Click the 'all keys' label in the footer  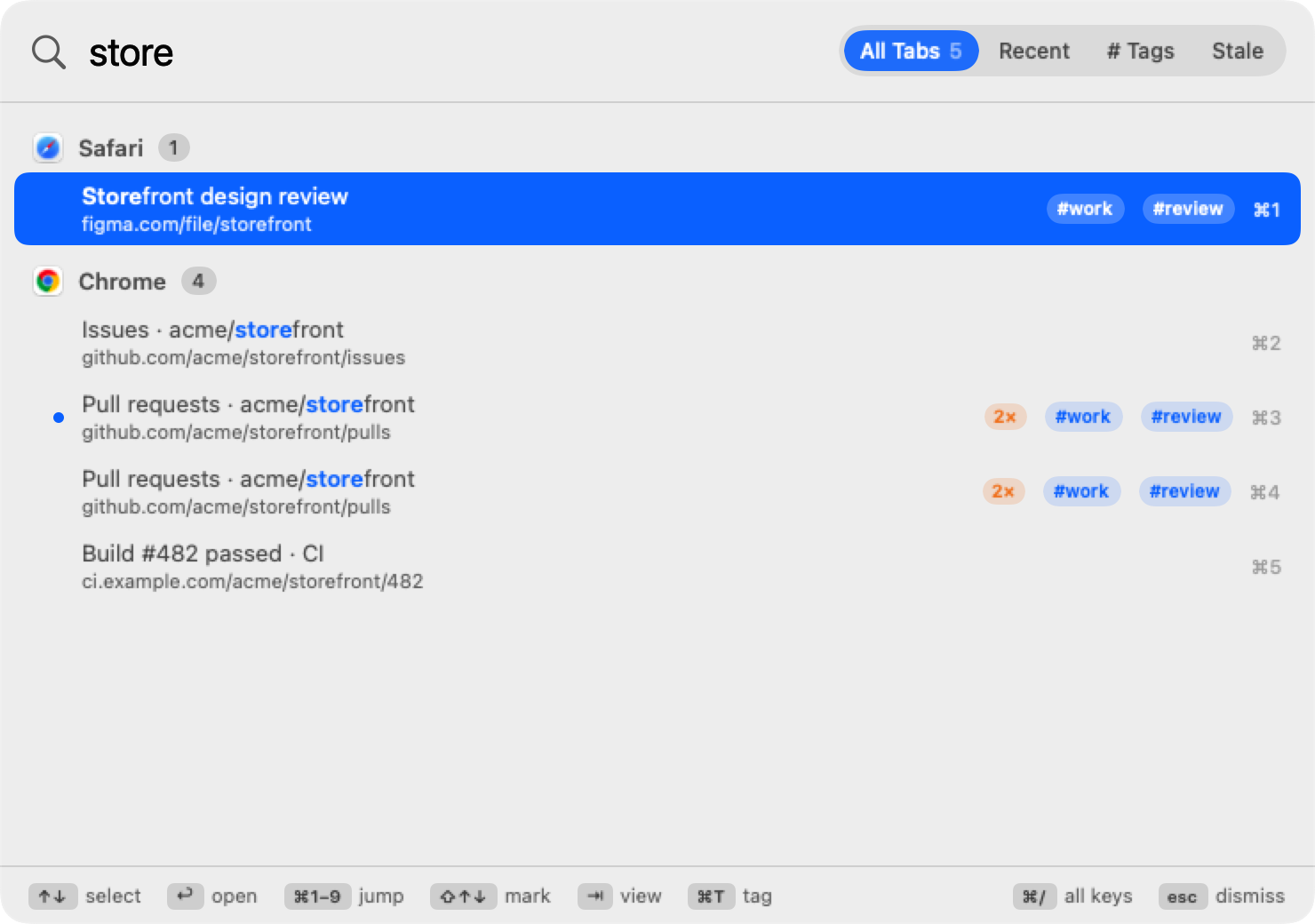(1098, 896)
